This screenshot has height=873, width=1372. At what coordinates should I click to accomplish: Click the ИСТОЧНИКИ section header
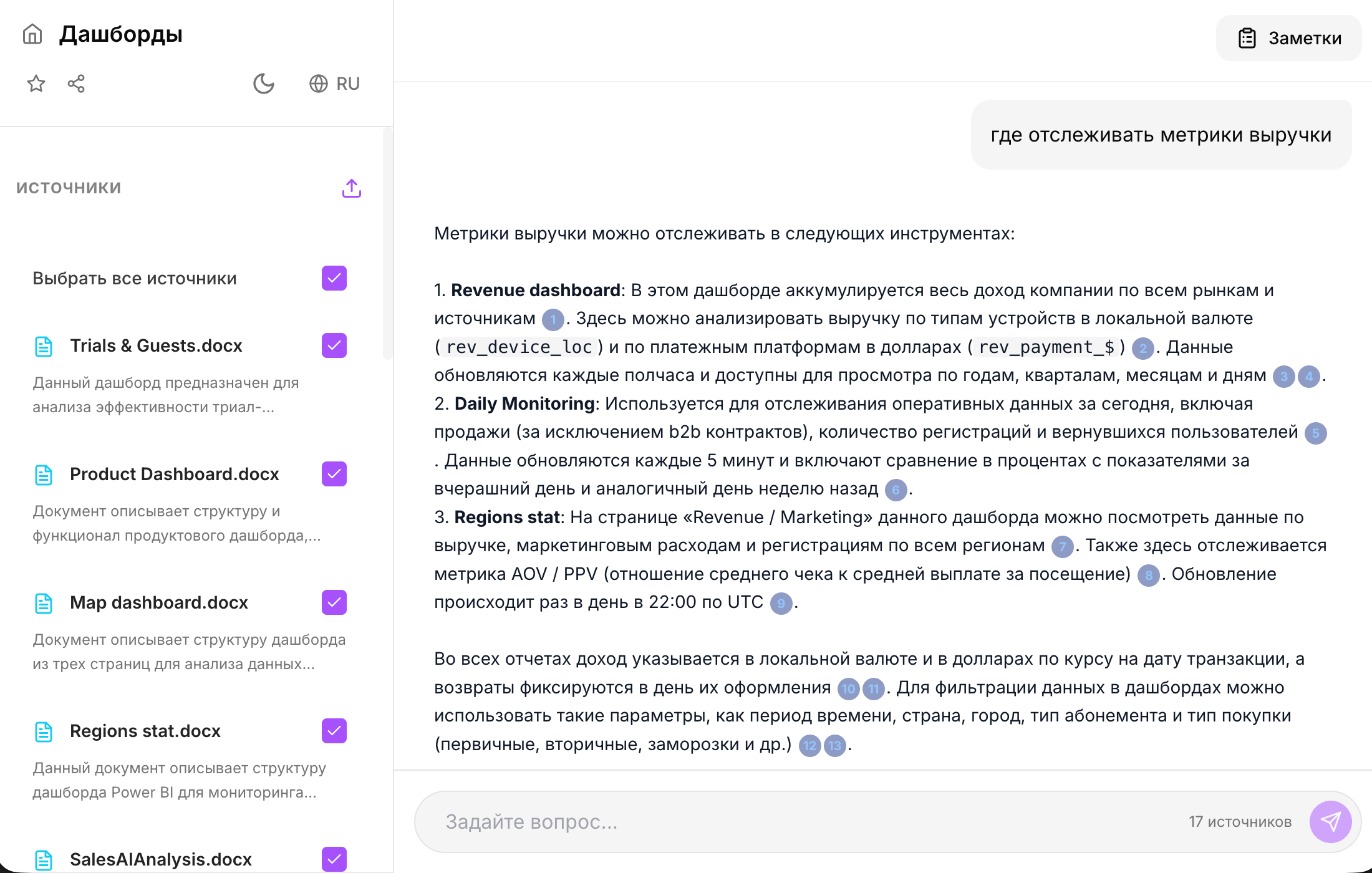[69, 188]
